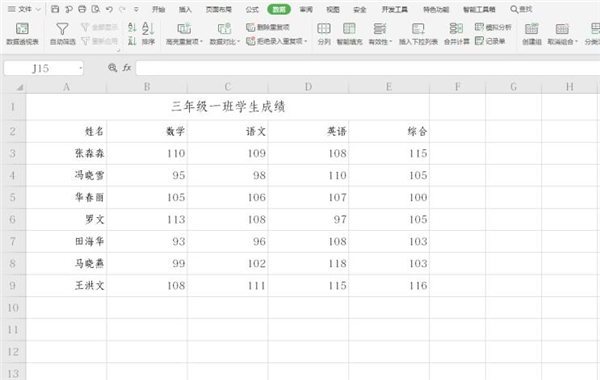The height and width of the screenshot is (380, 600).
Task: Open the 有效性 validation dropdown
Action: (x=380, y=34)
